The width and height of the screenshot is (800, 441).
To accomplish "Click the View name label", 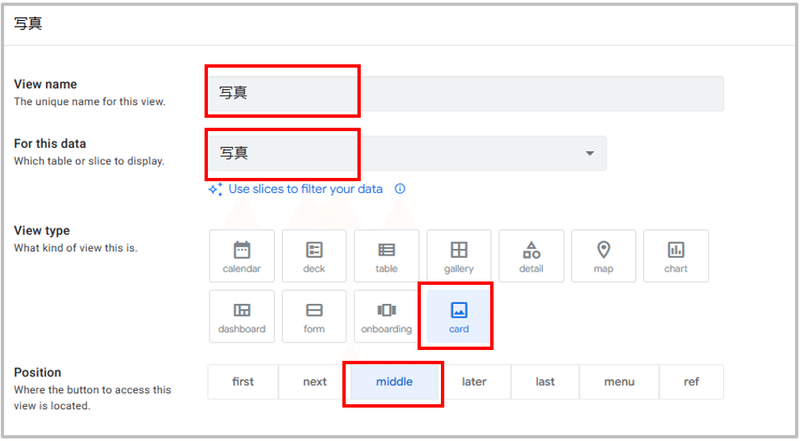I will (x=45, y=84).
